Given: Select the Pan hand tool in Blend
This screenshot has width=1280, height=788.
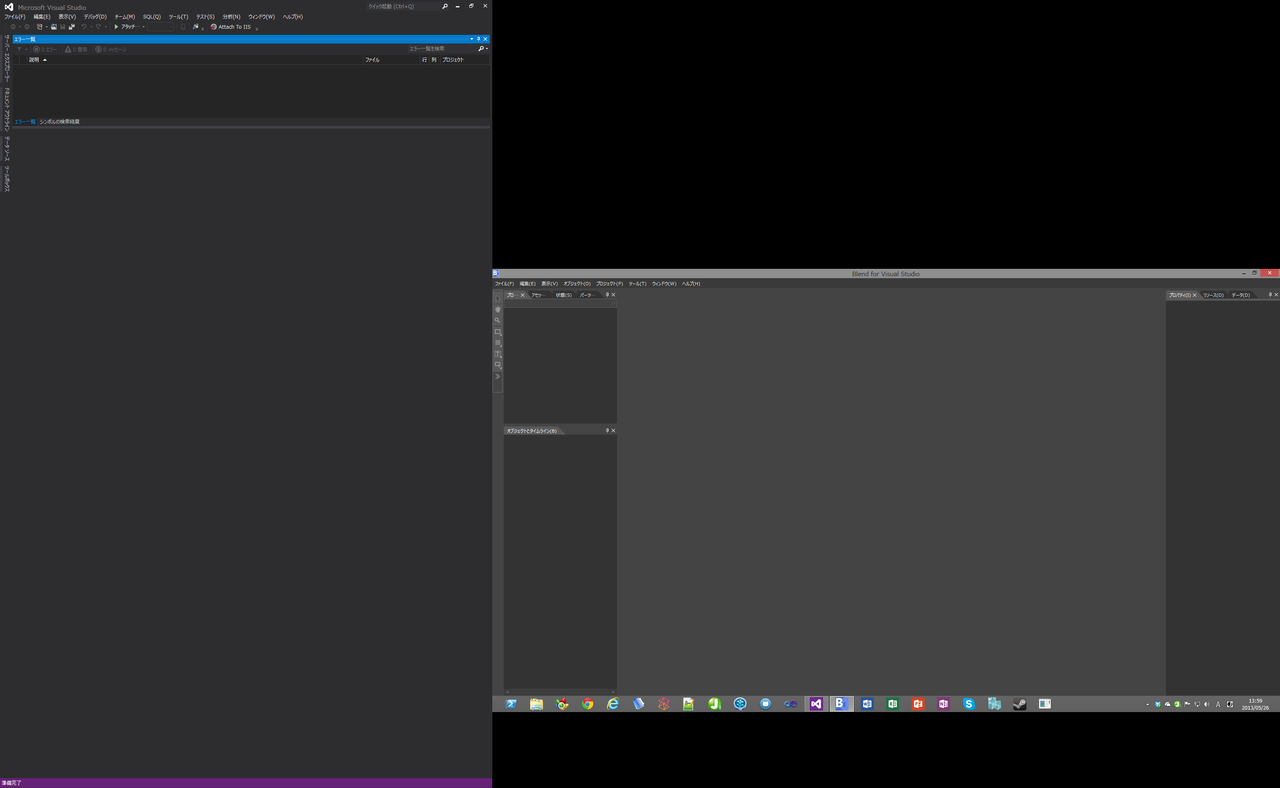Looking at the screenshot, I should click(x=498, y=310).
